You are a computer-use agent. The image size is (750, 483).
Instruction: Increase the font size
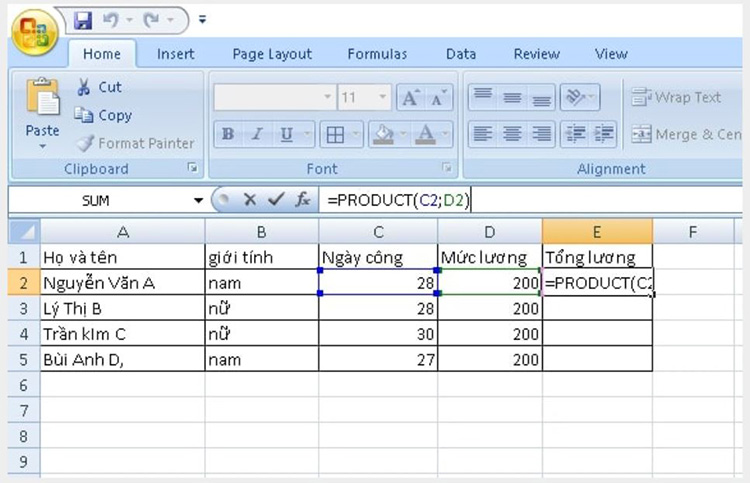click(x=410, y=98)
